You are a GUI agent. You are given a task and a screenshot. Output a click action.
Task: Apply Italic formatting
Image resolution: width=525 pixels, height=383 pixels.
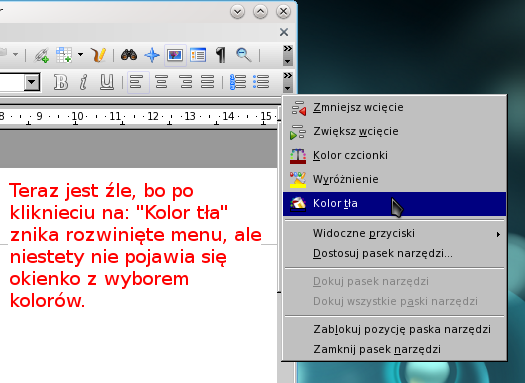(x=84, y=82)
